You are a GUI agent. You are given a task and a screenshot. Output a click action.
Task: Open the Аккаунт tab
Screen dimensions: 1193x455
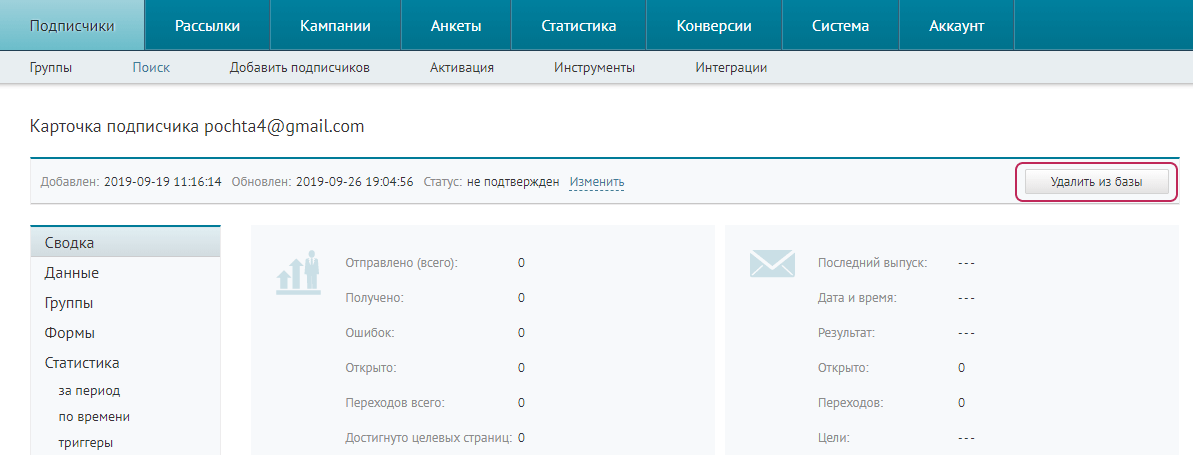[956, 25]
